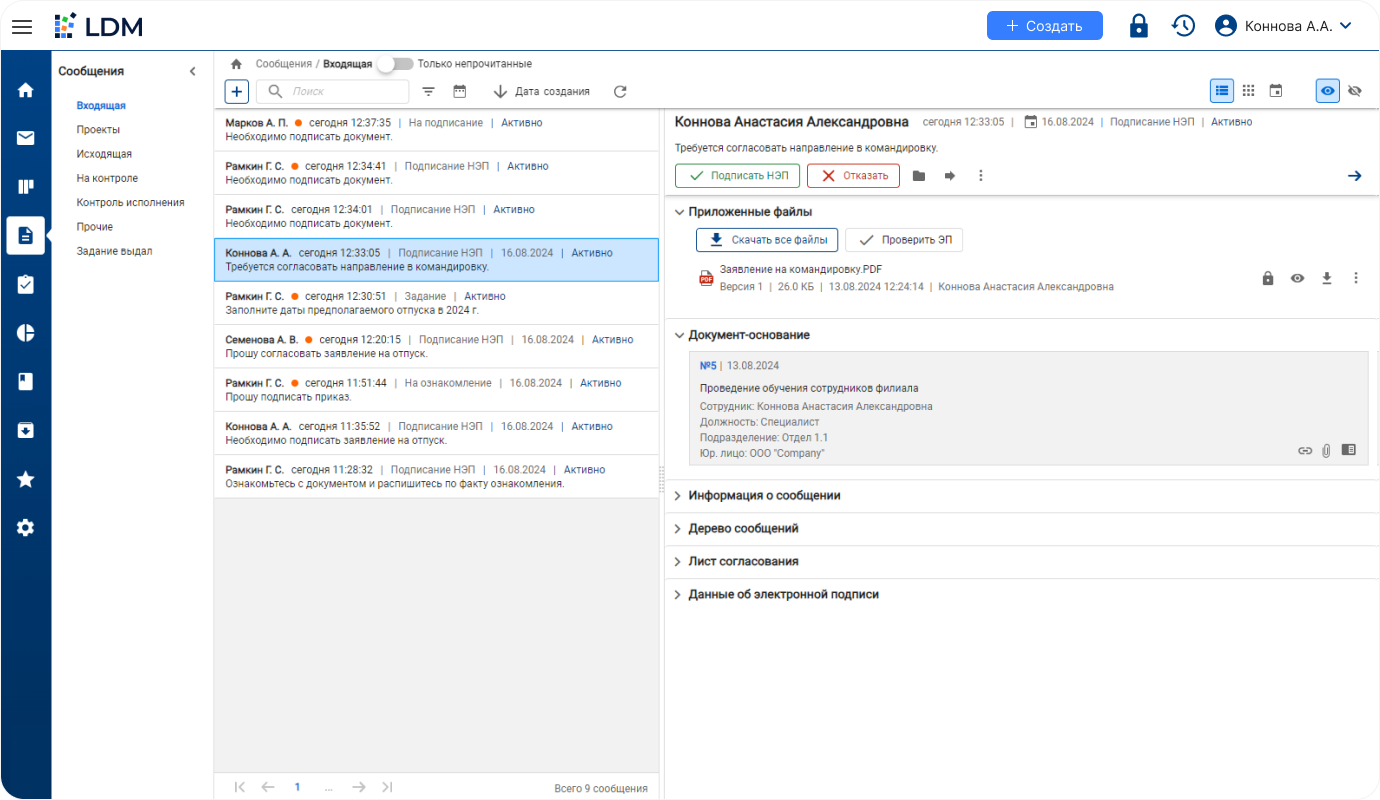1380x800 pixels.
Task: Open the mail envelope sidebar section
Action: tap(26, 138)
